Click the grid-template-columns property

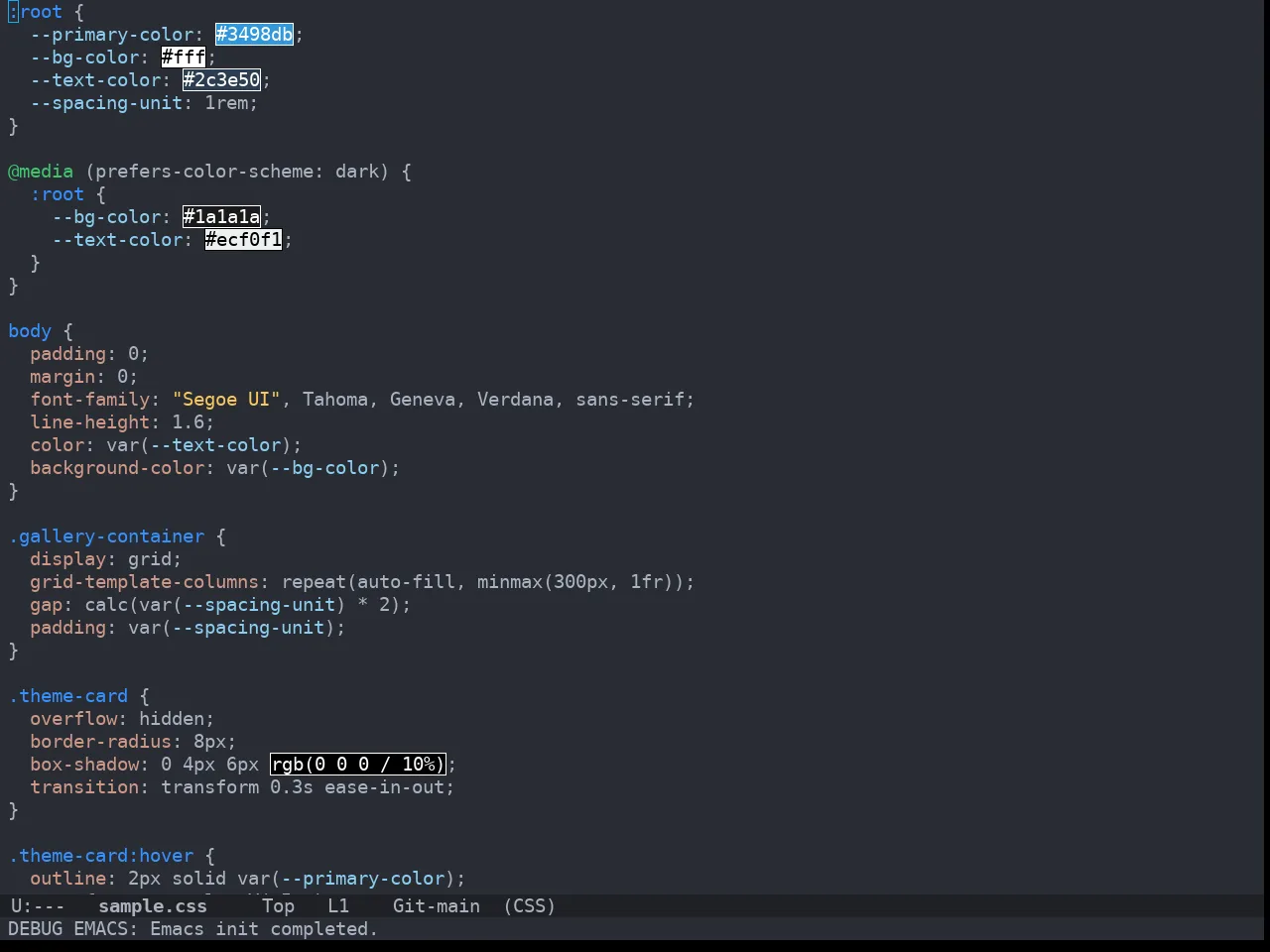(145, 582)
